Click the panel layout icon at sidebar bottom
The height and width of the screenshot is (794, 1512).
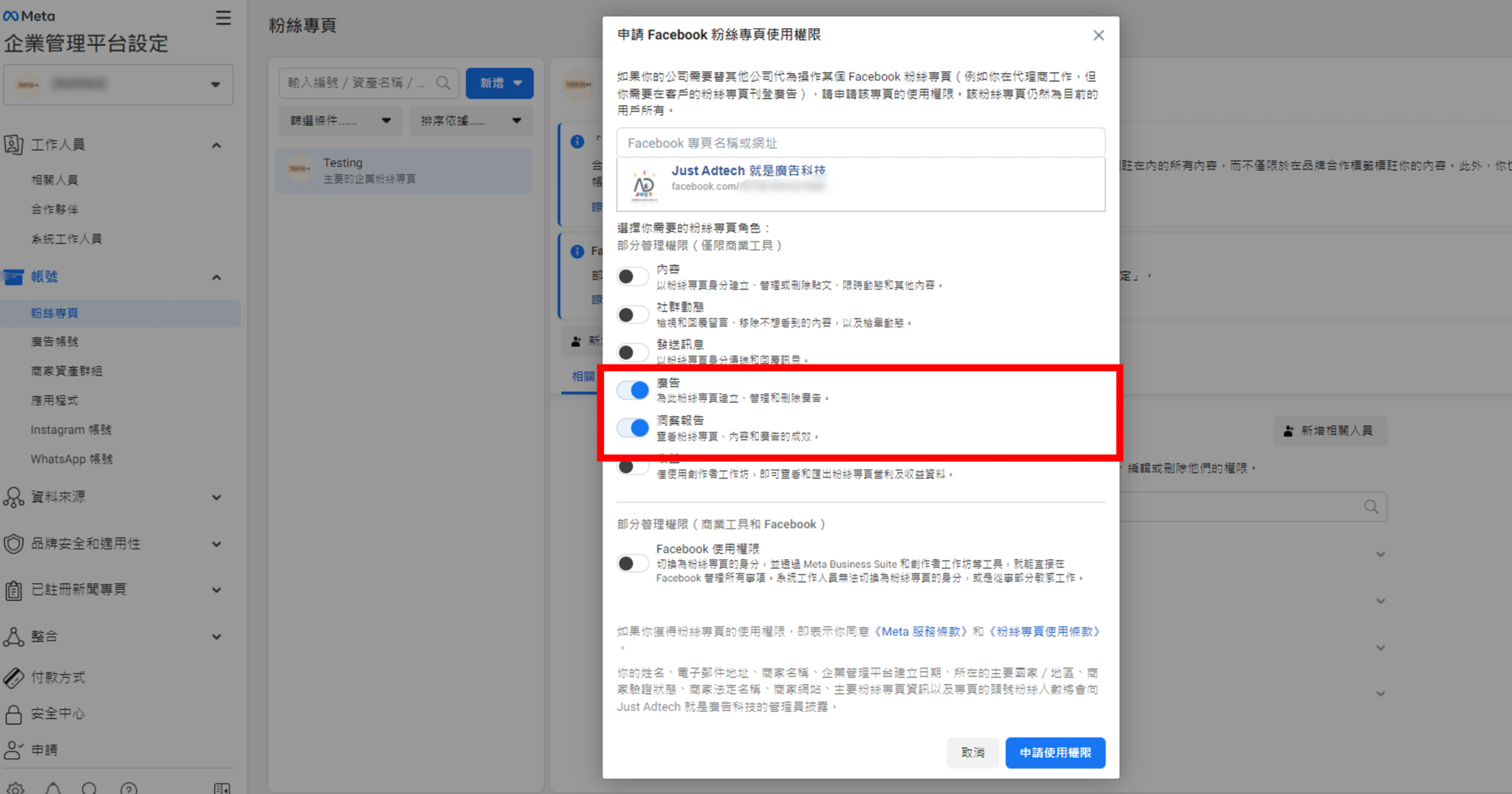tap(221, 788)
